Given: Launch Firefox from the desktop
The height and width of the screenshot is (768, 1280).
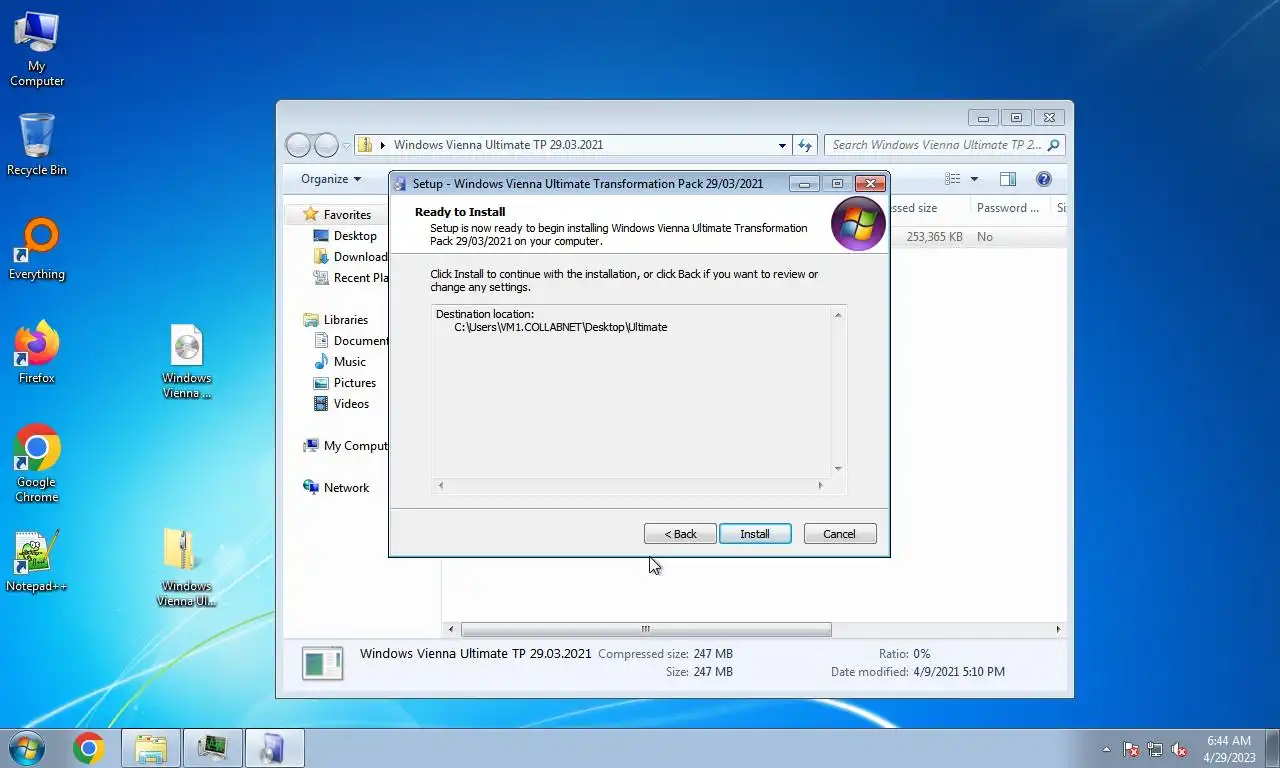Looking at the screenshot, I should pyautogui.click(x=37, y=353).
